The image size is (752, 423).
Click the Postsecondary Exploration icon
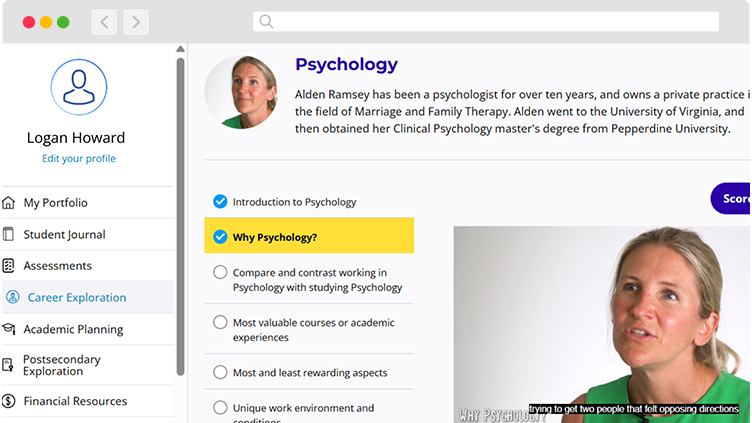point(8,365)
